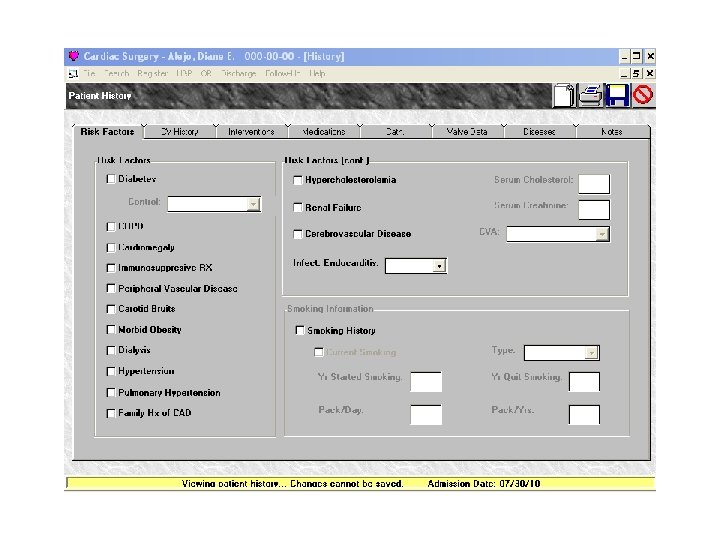Restore down the inner document window
Viewport: 720px width, 540px height.
pyautogui.click(x=636, y=73)
